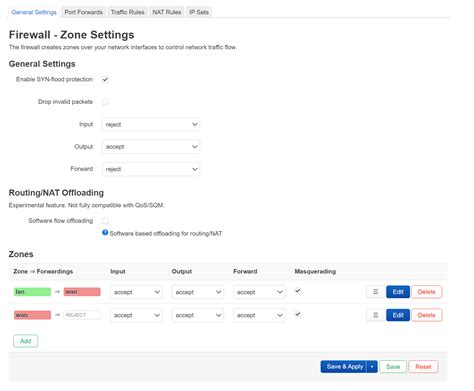This screenshot has height=391, width=474.
Task: Click the wan zone drag handle icon
Action: 375,315
